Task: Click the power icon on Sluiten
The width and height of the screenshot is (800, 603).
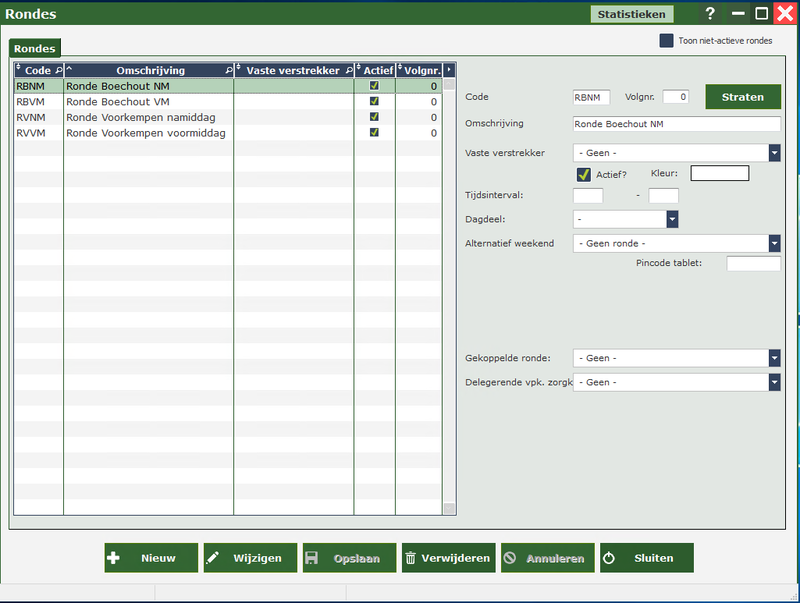Action: [x=609, y=558]
